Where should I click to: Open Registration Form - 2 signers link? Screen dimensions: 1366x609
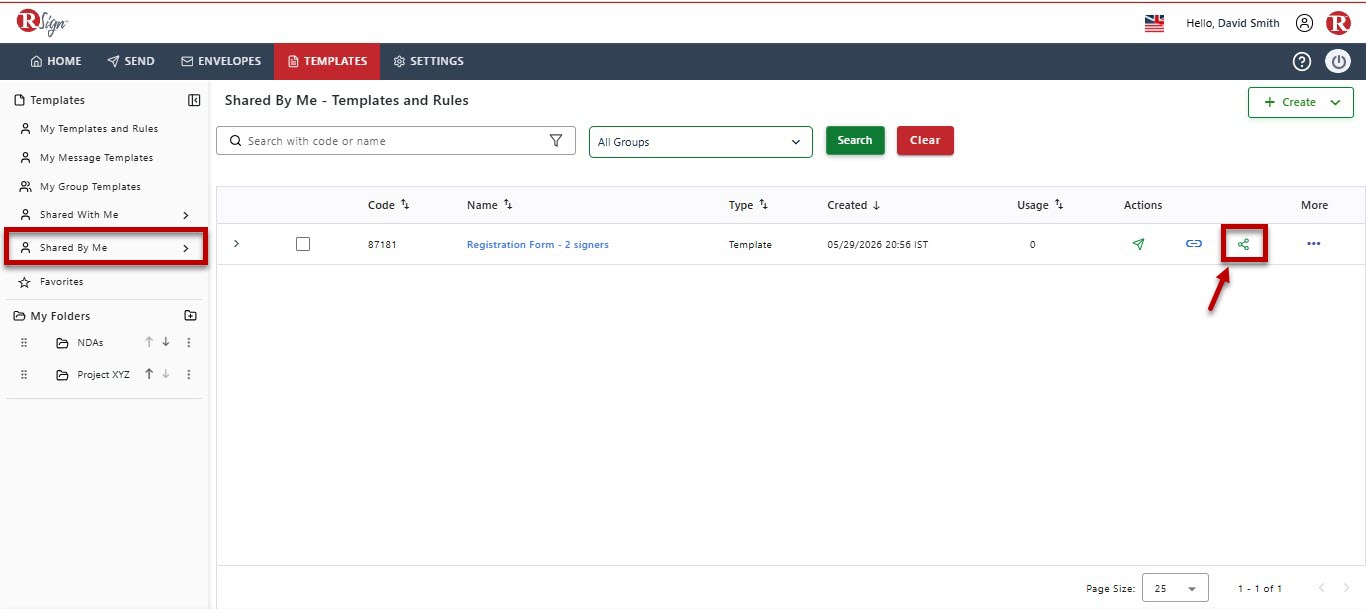click(538, 245)
